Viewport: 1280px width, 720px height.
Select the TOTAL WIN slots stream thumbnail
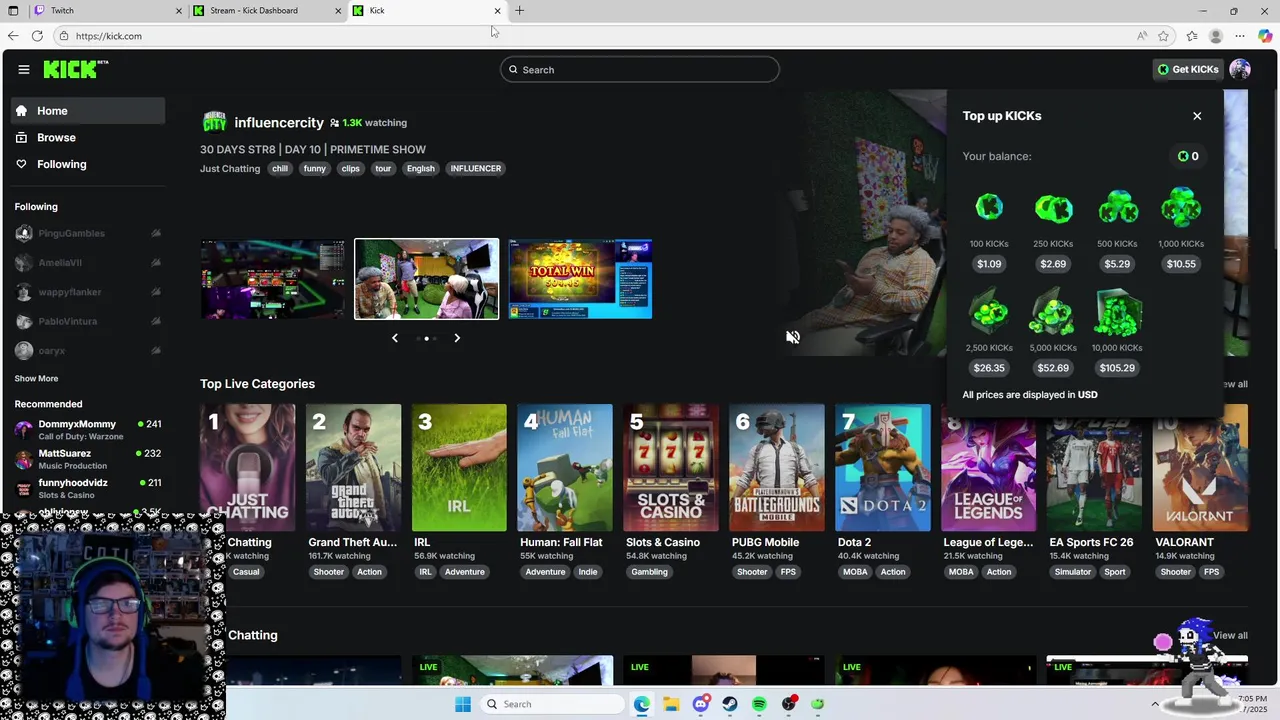(x=580, y=279)
